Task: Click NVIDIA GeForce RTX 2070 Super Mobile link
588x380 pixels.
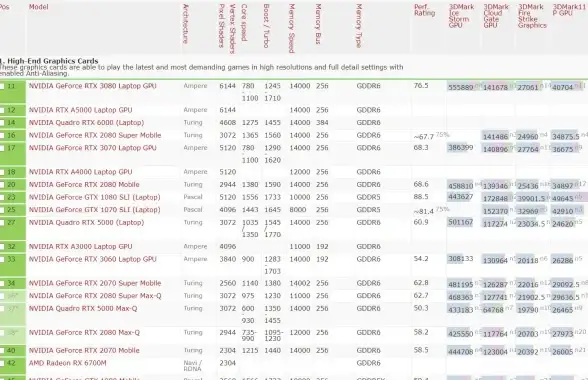Action: tap(95, 283)
